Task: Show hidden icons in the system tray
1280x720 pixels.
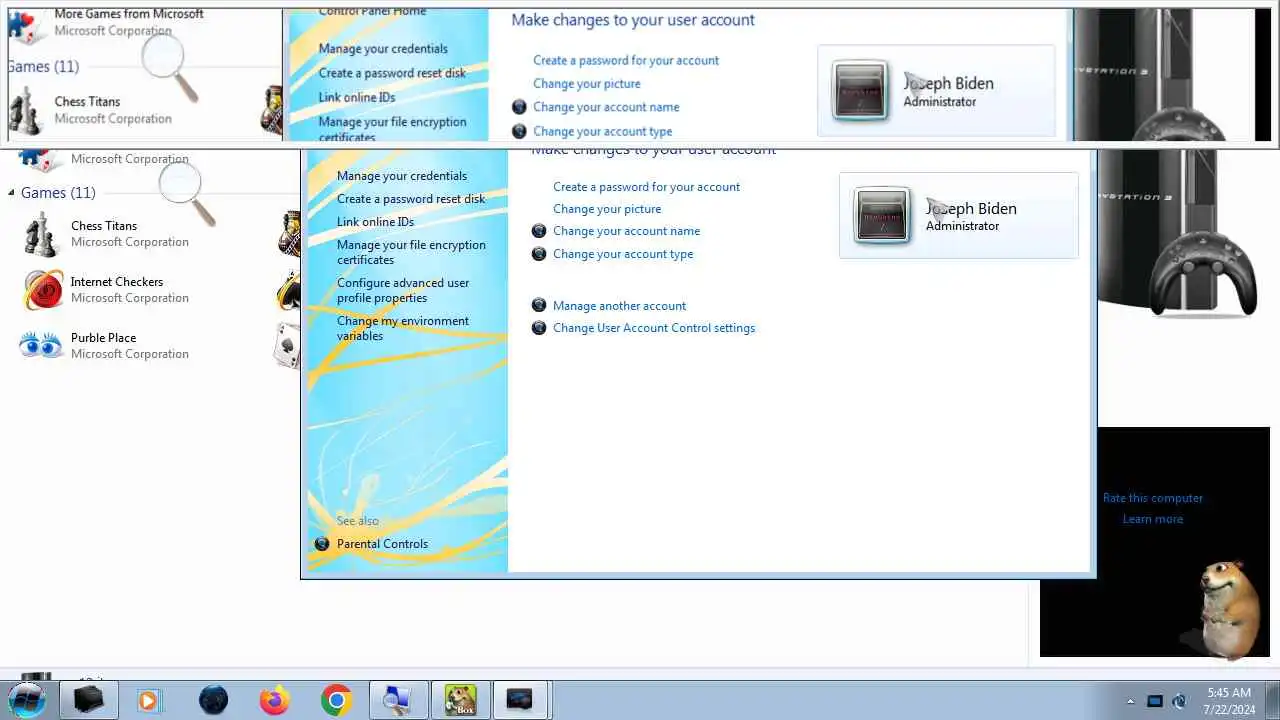Action: 1131,701
